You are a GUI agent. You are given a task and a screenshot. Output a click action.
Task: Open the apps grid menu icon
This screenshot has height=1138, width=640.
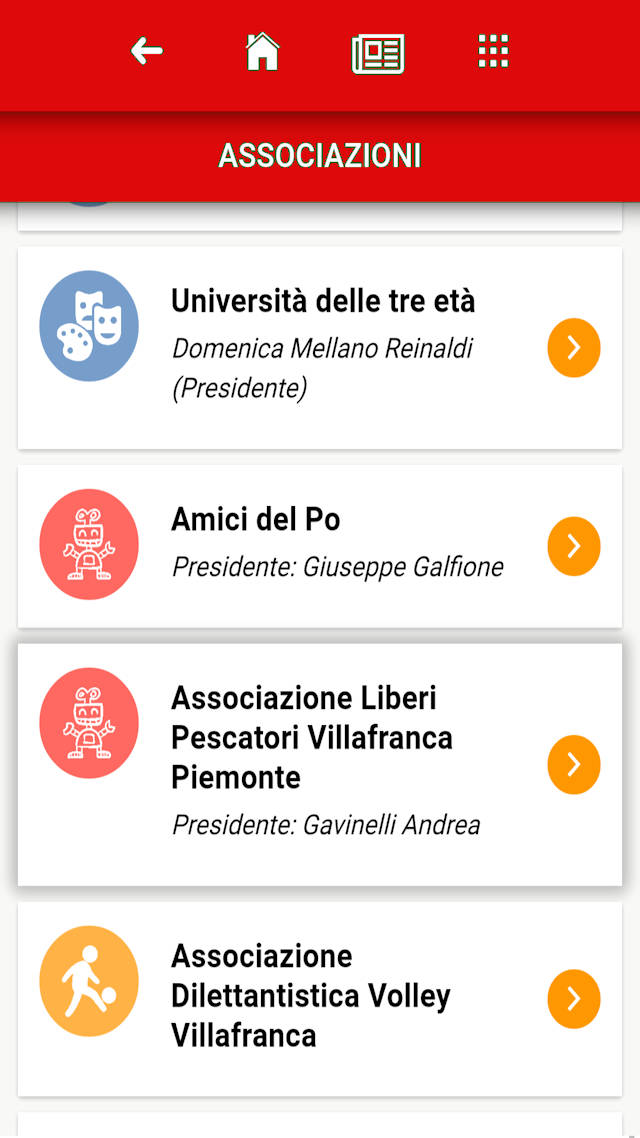coord(493,51)
